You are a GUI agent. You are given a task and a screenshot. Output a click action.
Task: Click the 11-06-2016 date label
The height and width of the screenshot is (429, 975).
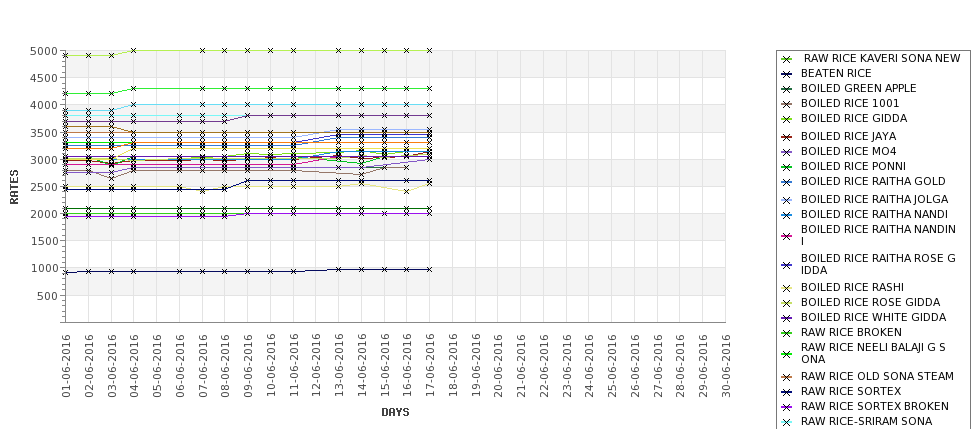tap(293, 366)
